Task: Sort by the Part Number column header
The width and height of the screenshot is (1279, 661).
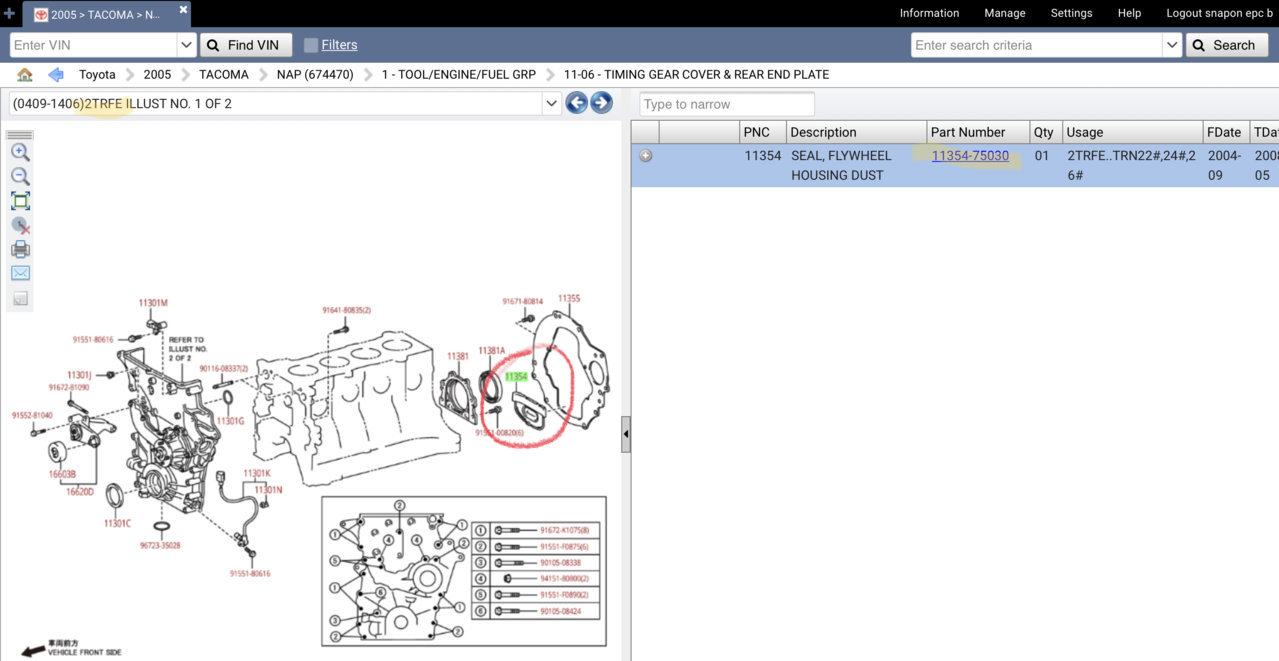Action: [x=978, y=132]
